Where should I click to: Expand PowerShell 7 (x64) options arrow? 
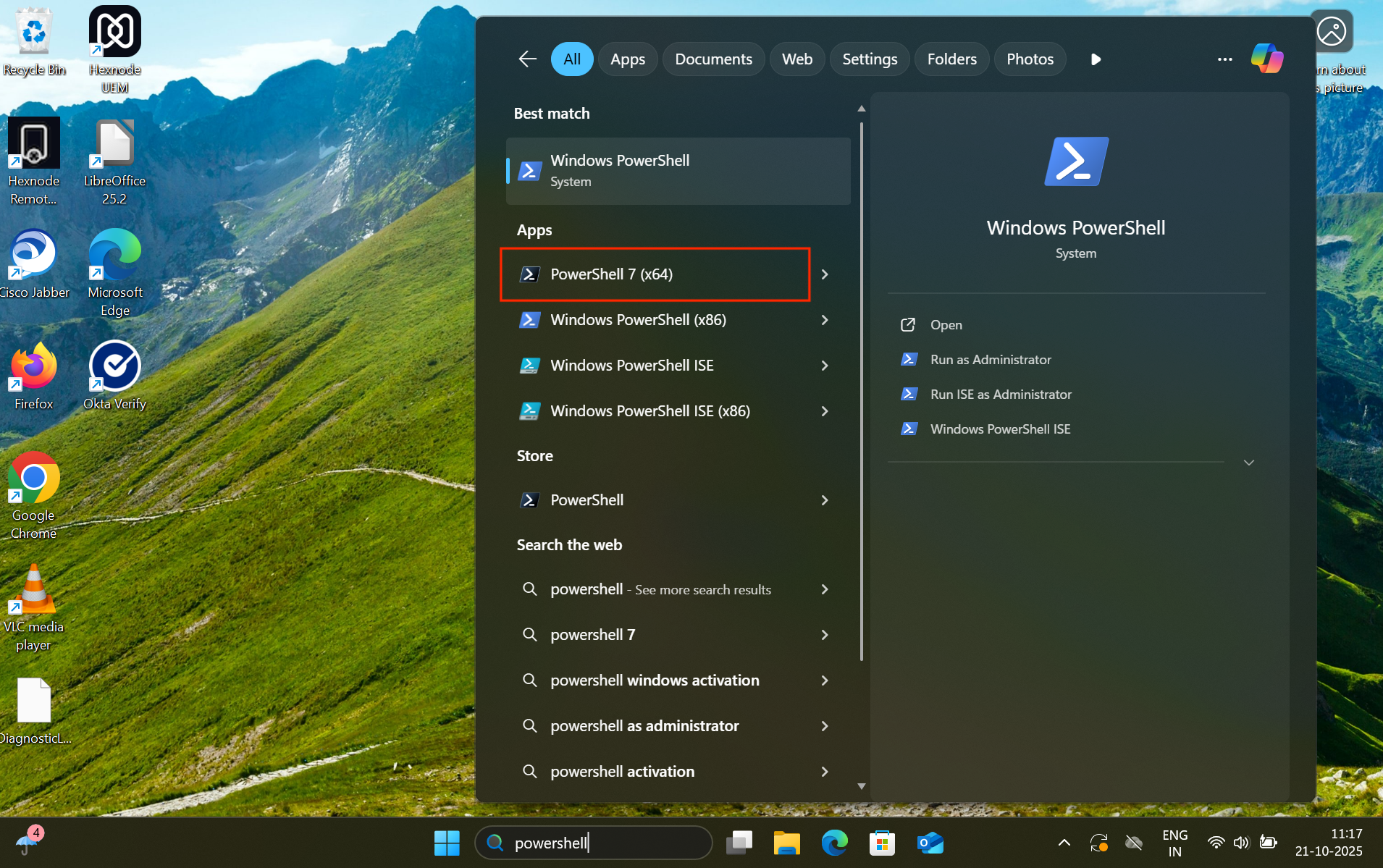(825, 274)
